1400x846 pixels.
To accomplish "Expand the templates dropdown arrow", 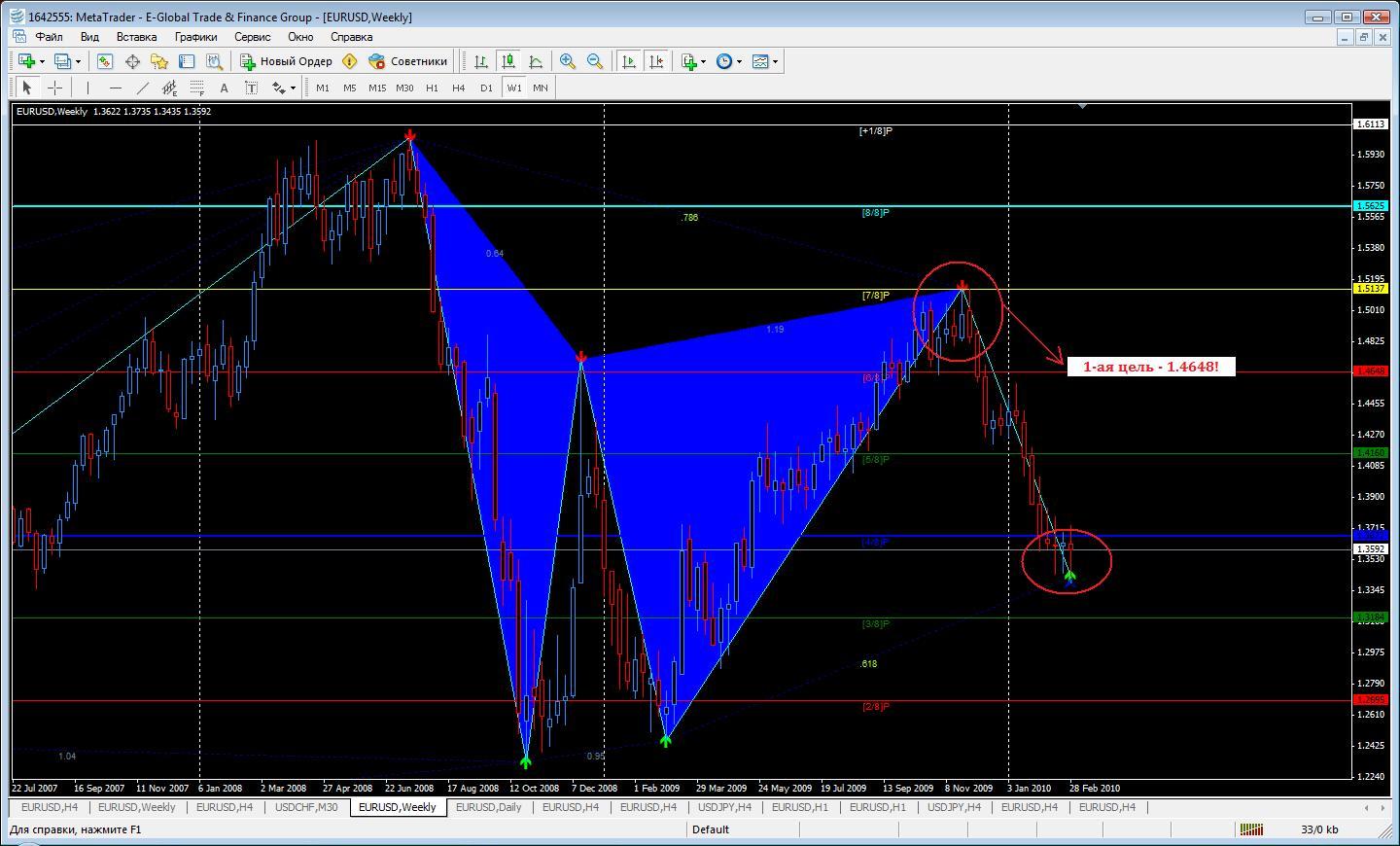I will [776, 61].
